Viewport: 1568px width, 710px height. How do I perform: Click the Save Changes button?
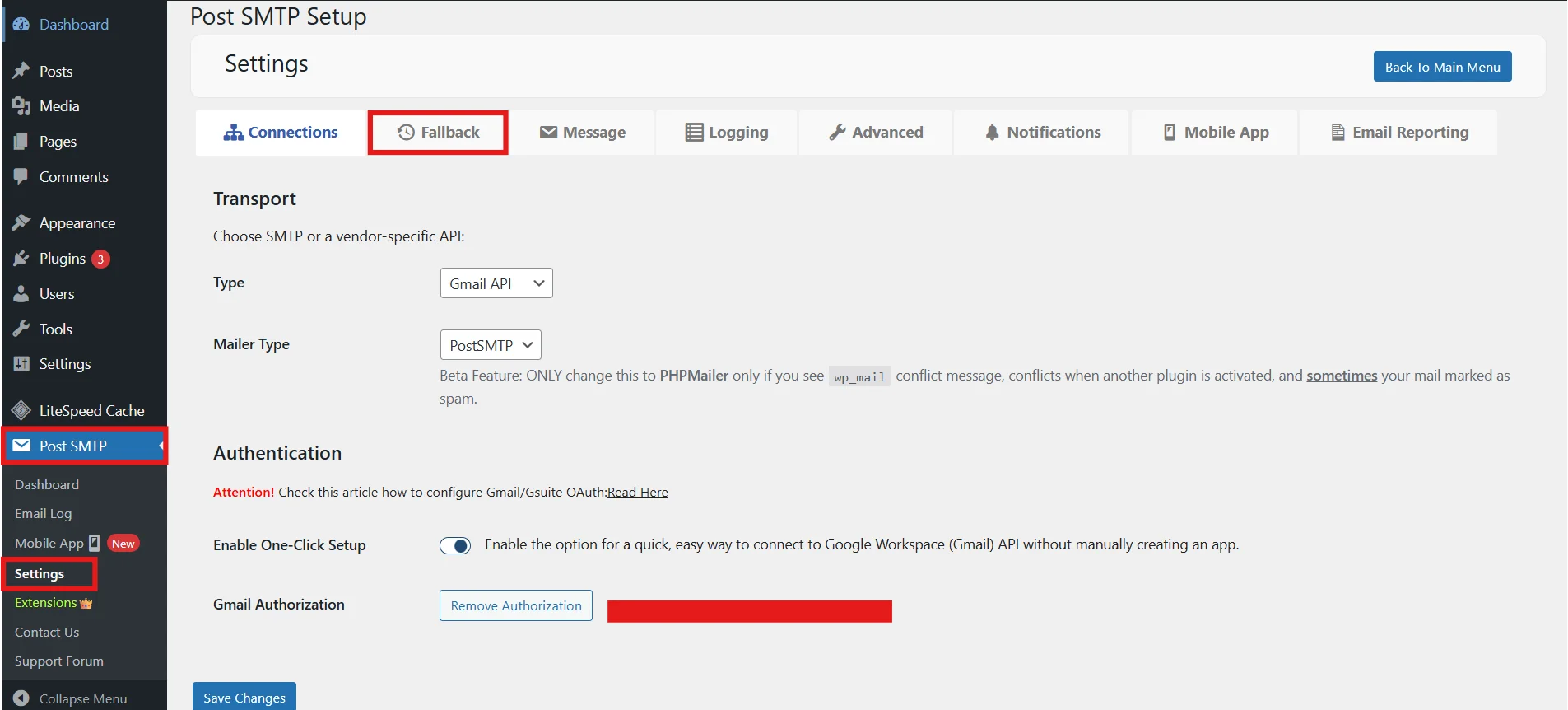tap(244, 697)
